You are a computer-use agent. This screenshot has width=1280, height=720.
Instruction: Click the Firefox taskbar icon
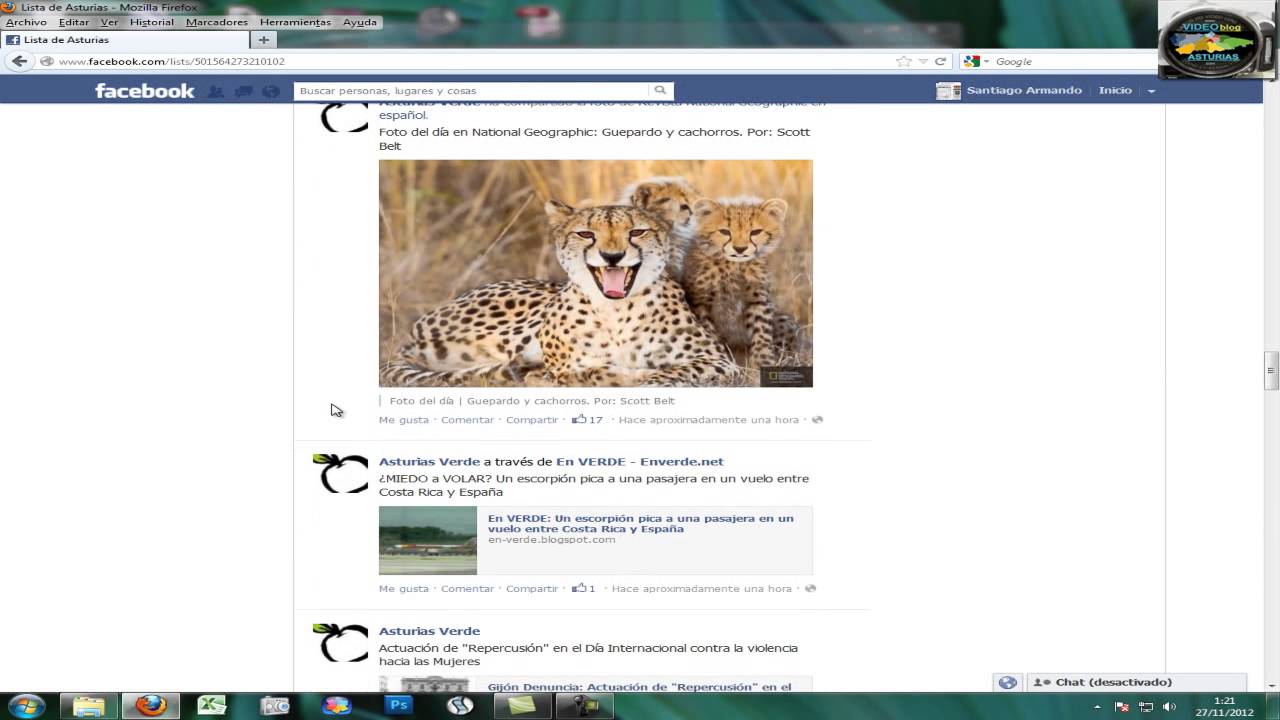(x=151, y=706)
